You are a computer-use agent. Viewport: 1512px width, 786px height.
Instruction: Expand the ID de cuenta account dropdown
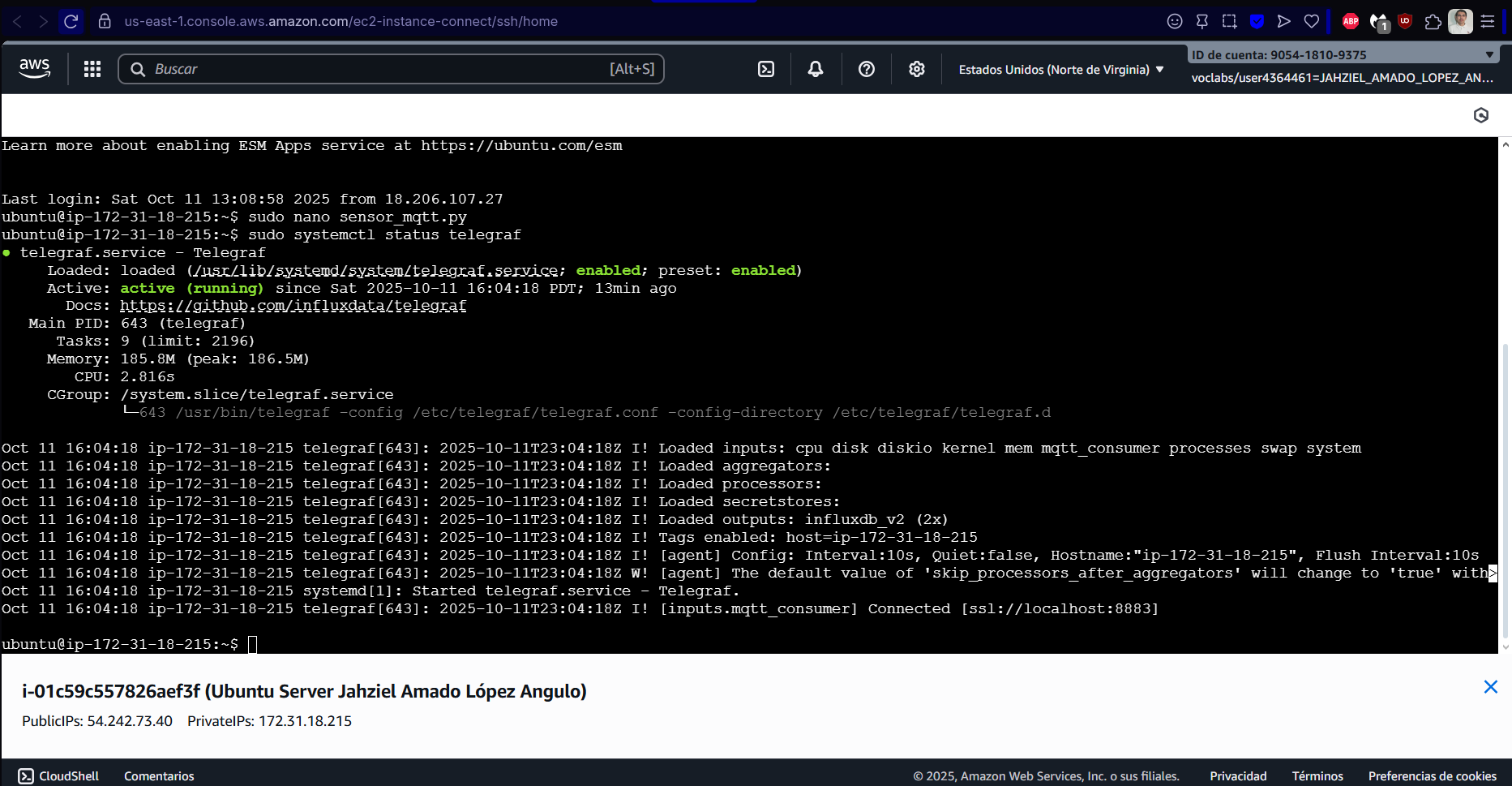(1342, 54)
